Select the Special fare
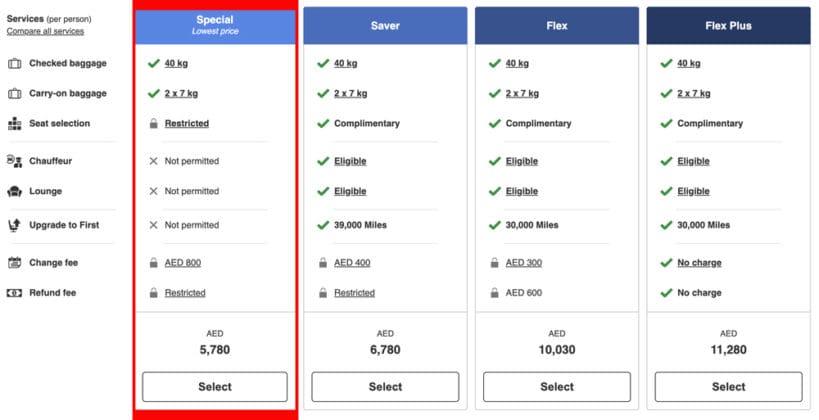This screenshot has height=420, width=819. coord(215,387)
